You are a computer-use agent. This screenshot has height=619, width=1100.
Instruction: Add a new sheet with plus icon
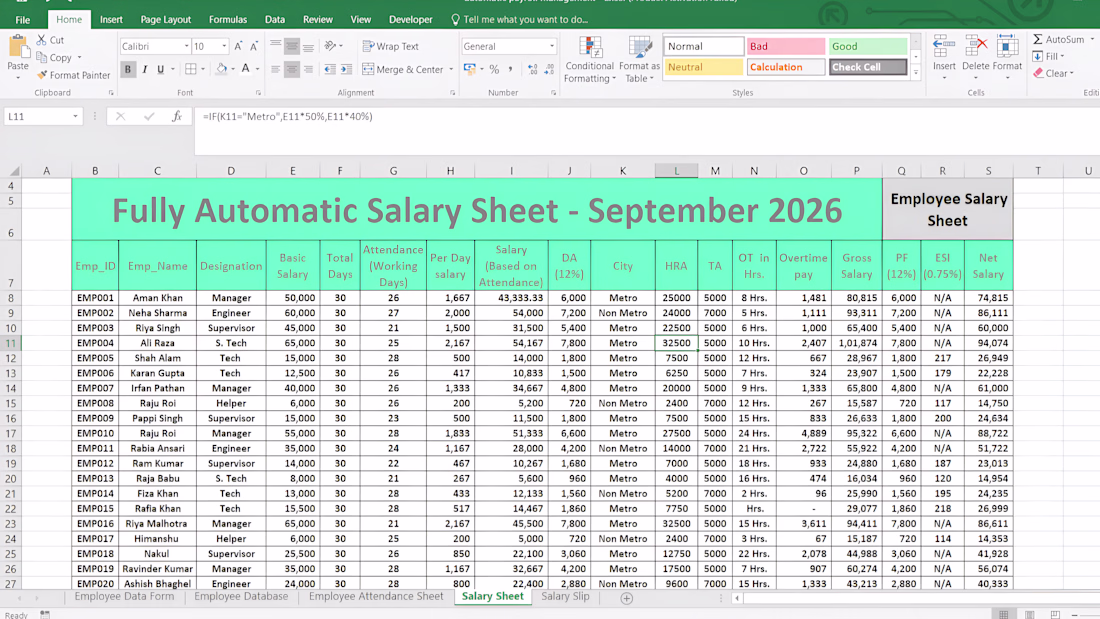point(626,598)
